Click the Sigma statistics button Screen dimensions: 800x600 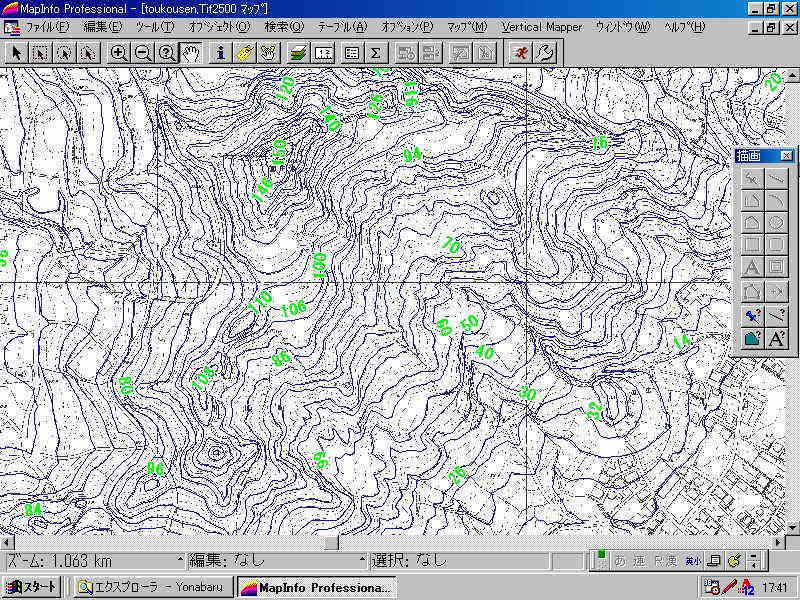pyautogui.click(x=375, y=52)
